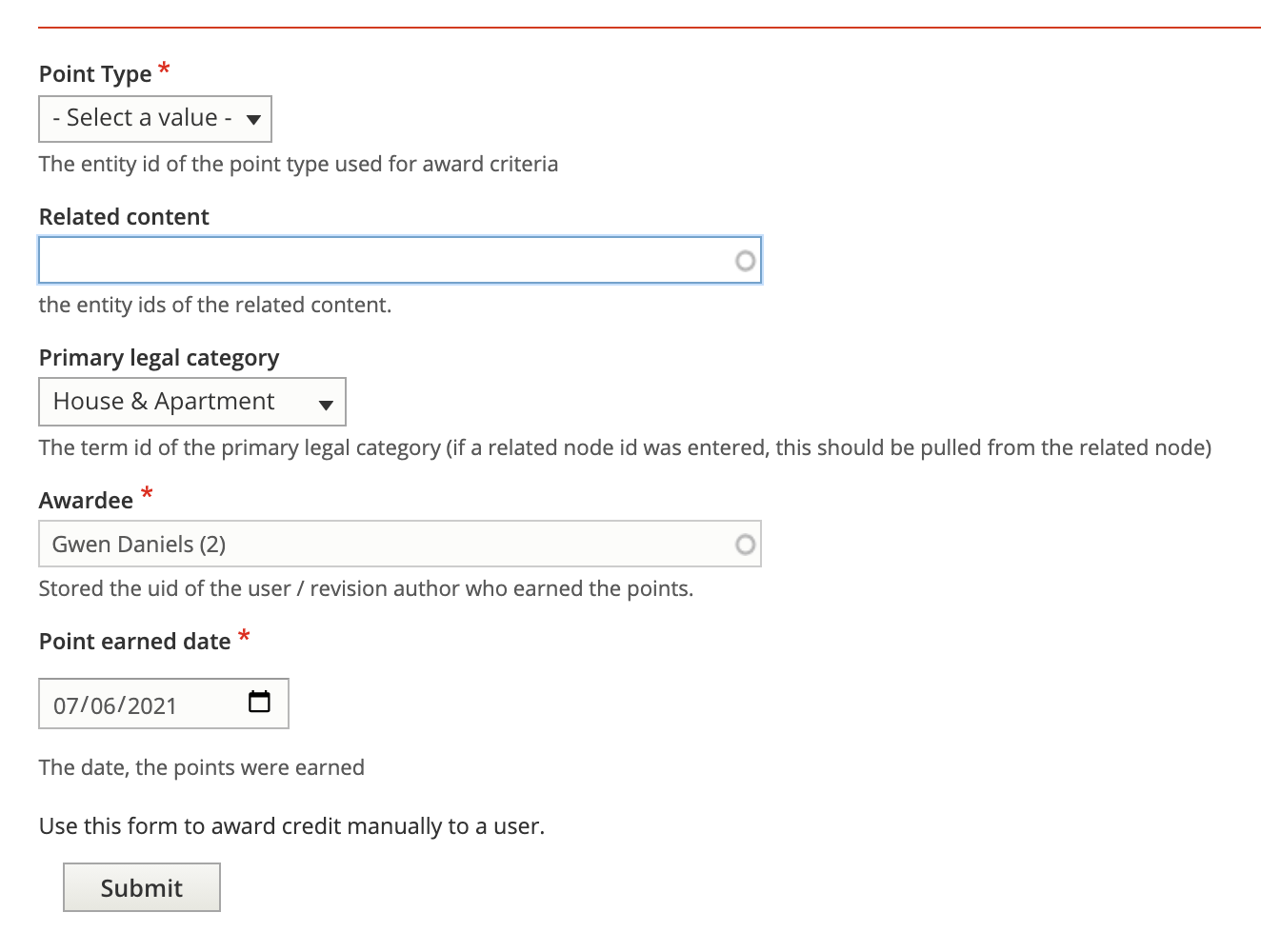Image resolution: width=1261 pixels, height=952 pixels.
Task: Select the month 07 in the date field
Action: coord(66,705)
